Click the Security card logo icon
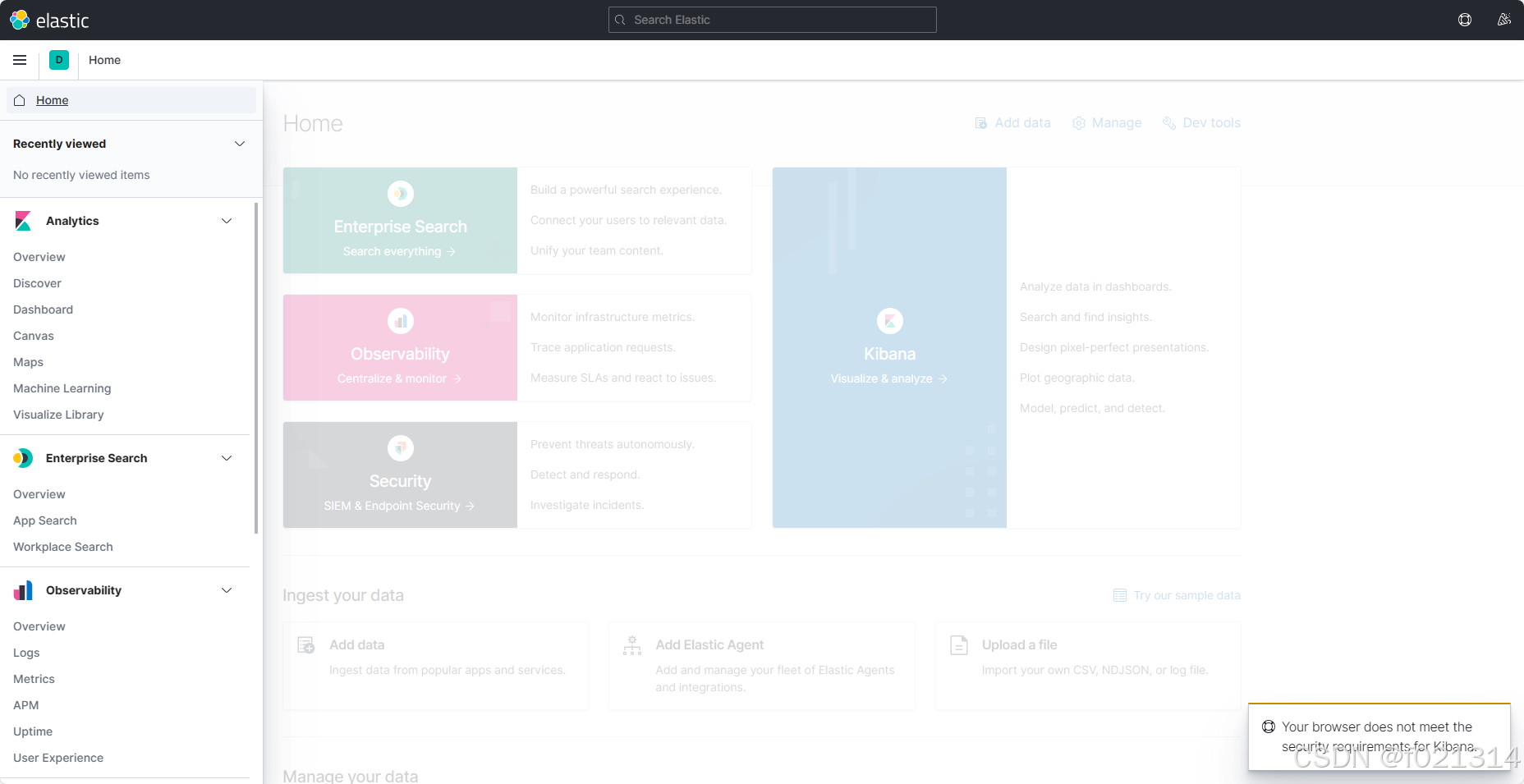Screen dimensions: 1524x784 [x=401, y=448]
